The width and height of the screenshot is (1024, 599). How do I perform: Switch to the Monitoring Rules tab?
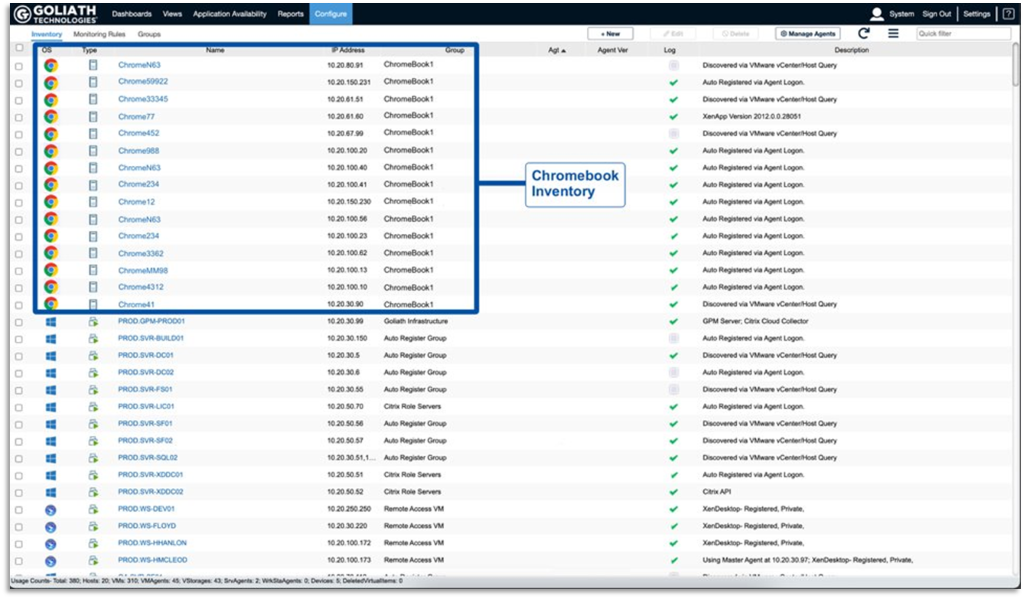click(99, 34)
